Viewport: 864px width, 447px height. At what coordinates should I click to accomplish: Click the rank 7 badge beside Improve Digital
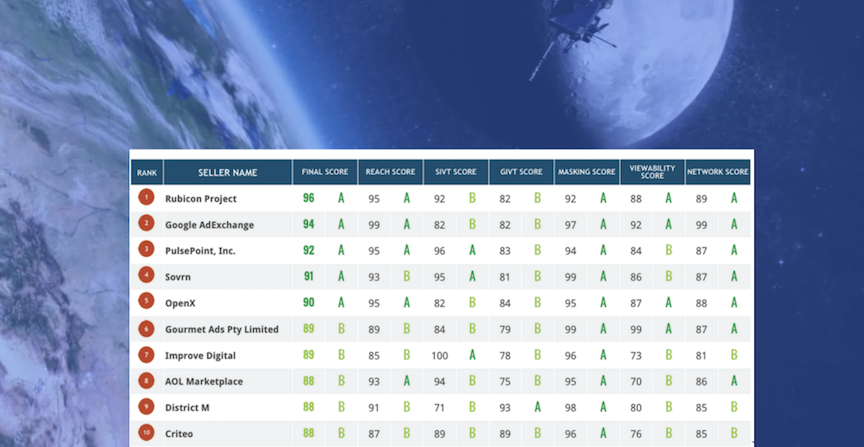pyautogui.click(x=146, y=354)
